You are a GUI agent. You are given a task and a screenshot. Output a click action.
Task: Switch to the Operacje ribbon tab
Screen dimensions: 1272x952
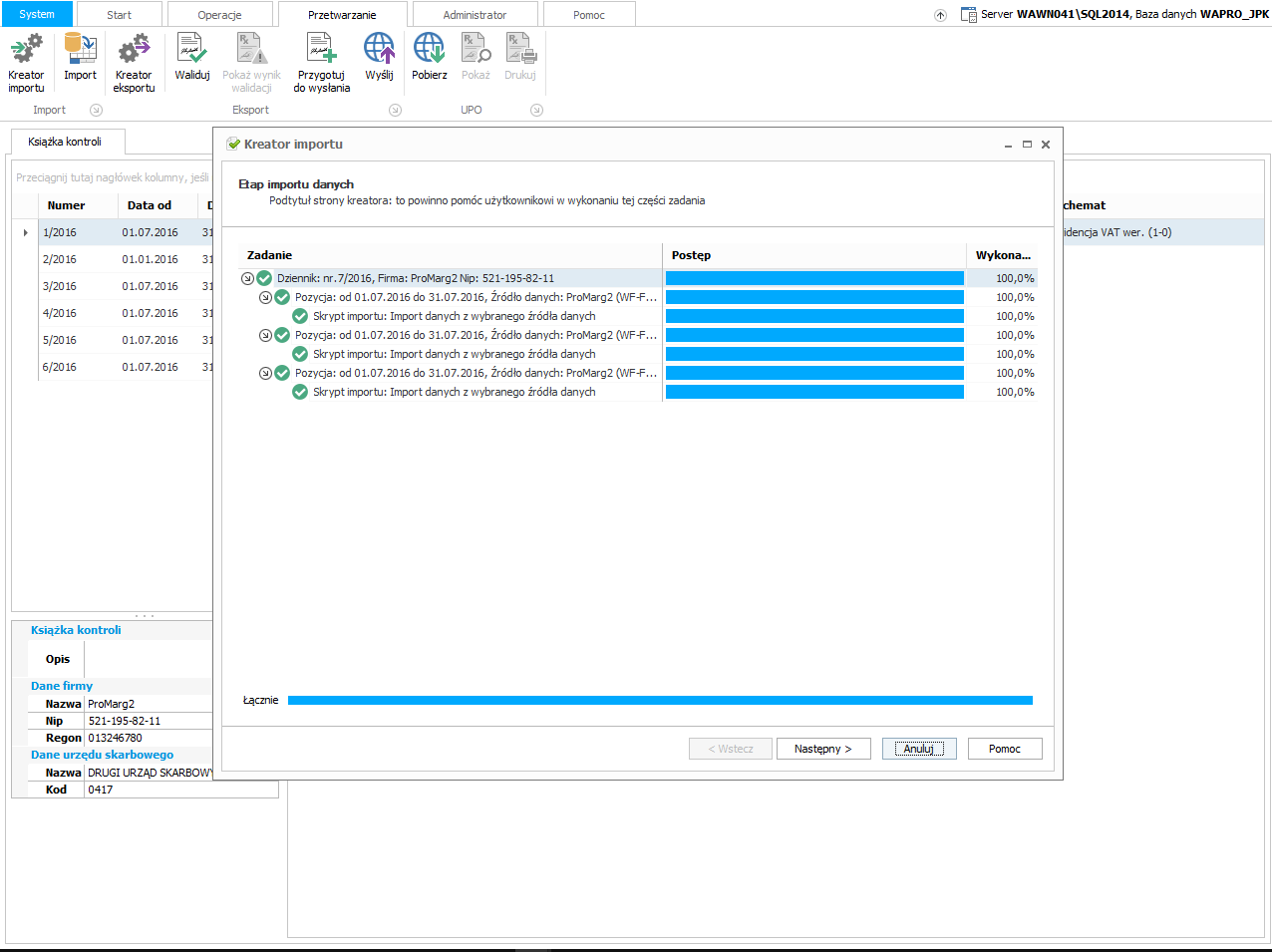point(219,15)
